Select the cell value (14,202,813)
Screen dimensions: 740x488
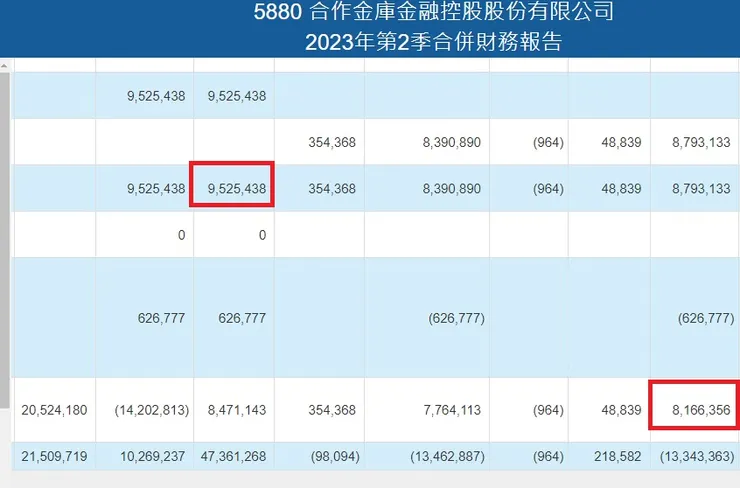(x=151, y=410)
